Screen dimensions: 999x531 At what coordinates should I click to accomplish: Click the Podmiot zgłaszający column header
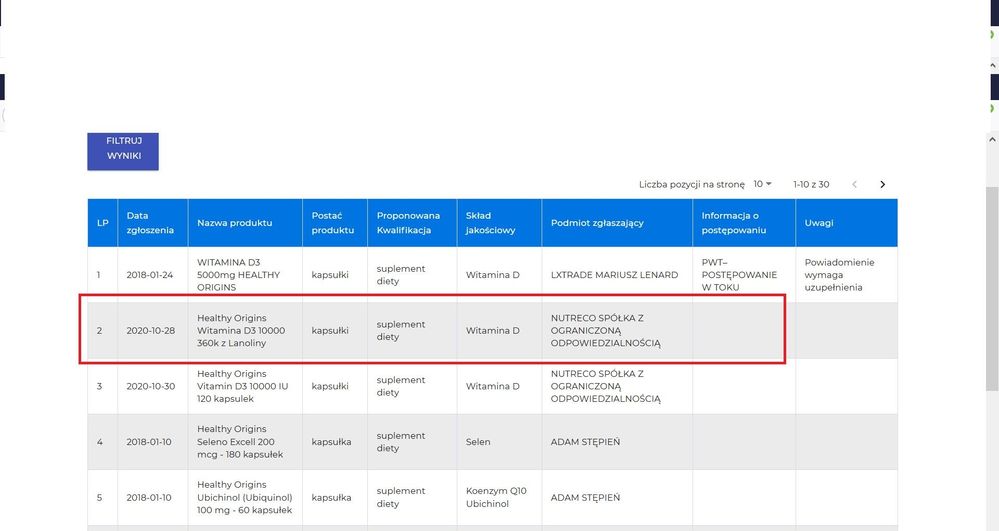pos(597,223)
